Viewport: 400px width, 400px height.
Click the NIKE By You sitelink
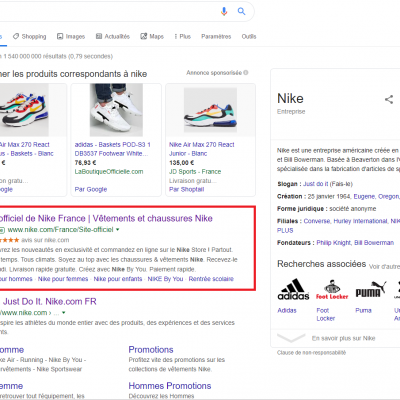165,279
